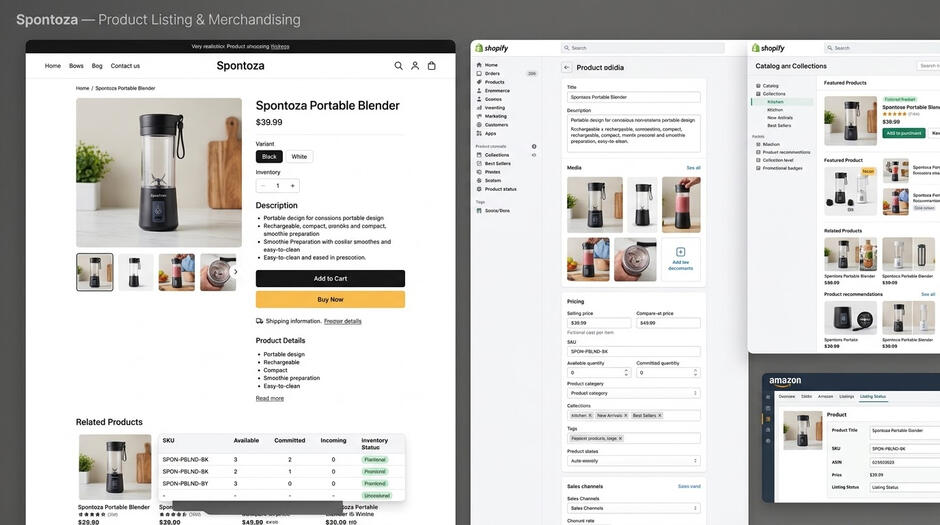Screen dimensions: 940x525
Task: Increase the inventory quantity with plus
Action: [293, 186]
